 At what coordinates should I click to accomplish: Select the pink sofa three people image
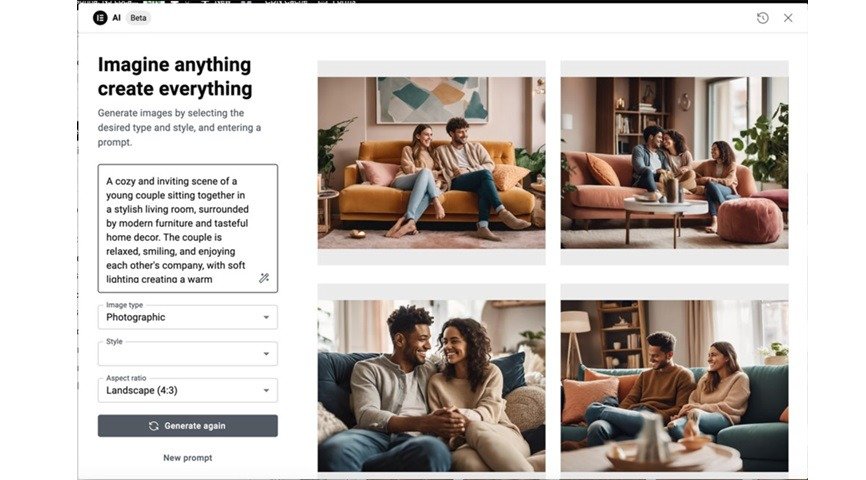click(x=674, y=163)
